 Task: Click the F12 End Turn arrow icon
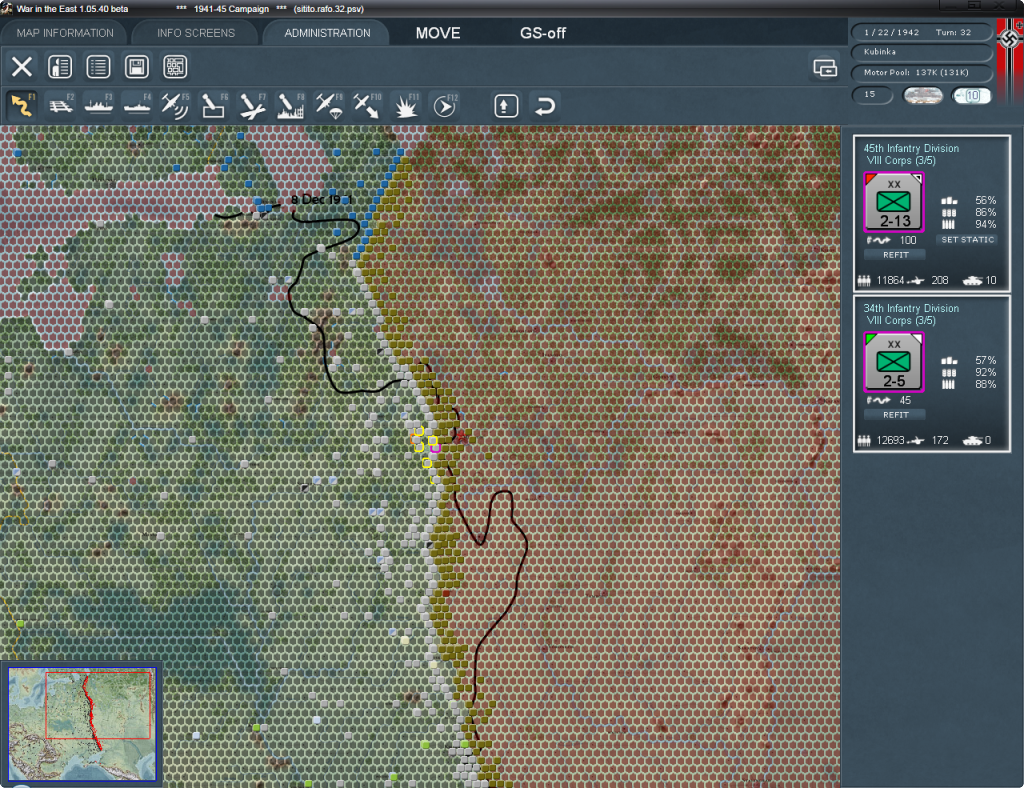(x=444, y=106)
